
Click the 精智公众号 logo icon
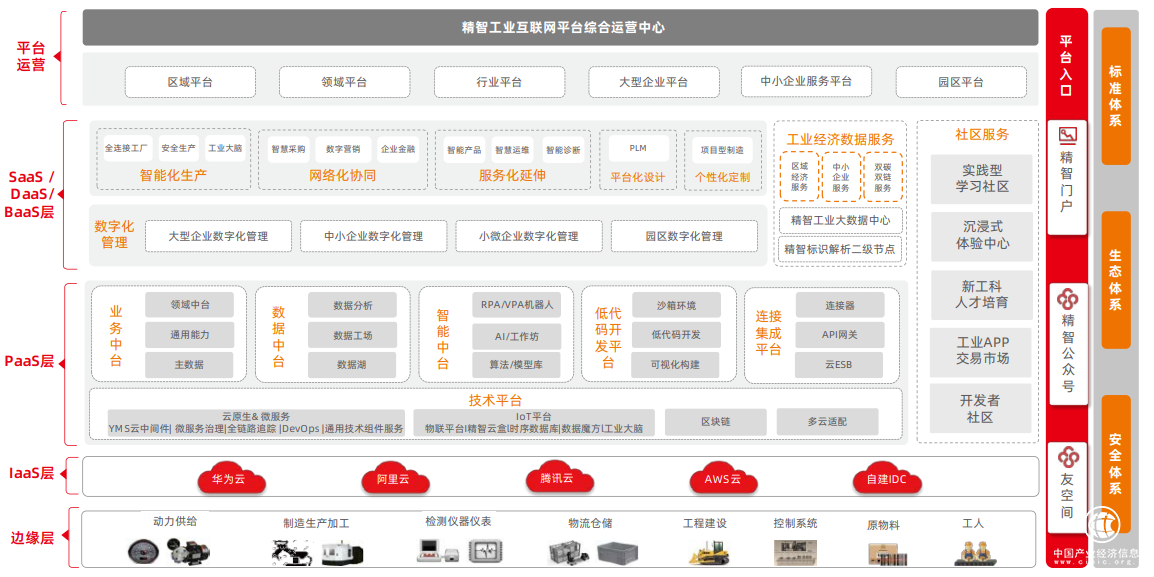click(1067, 298)
